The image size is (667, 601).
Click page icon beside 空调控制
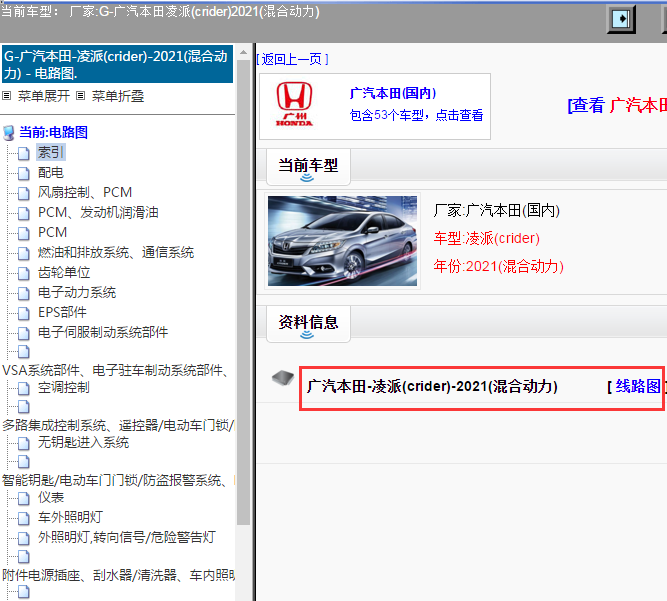24,388
